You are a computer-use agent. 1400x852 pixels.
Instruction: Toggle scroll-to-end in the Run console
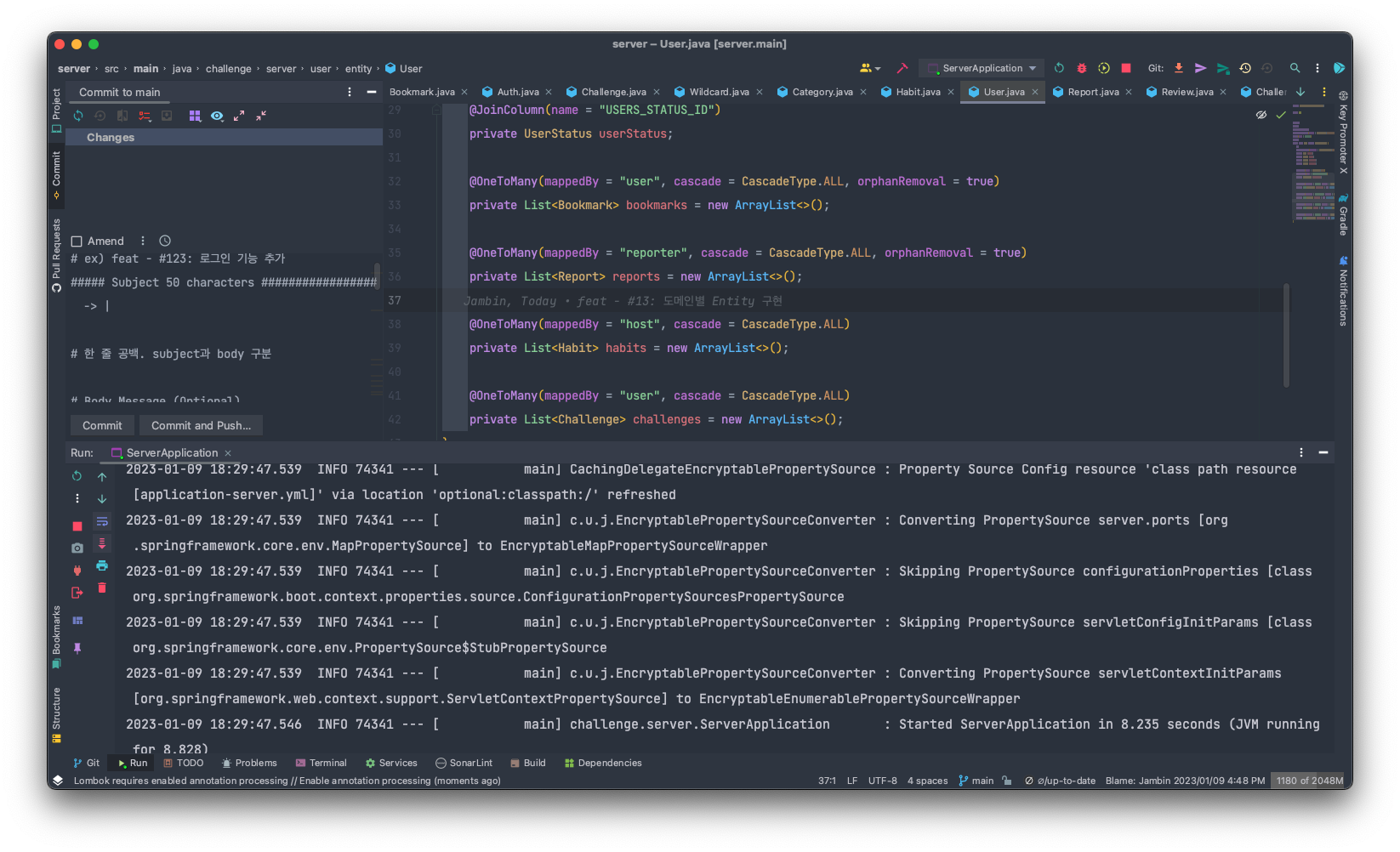click(102, 543)
